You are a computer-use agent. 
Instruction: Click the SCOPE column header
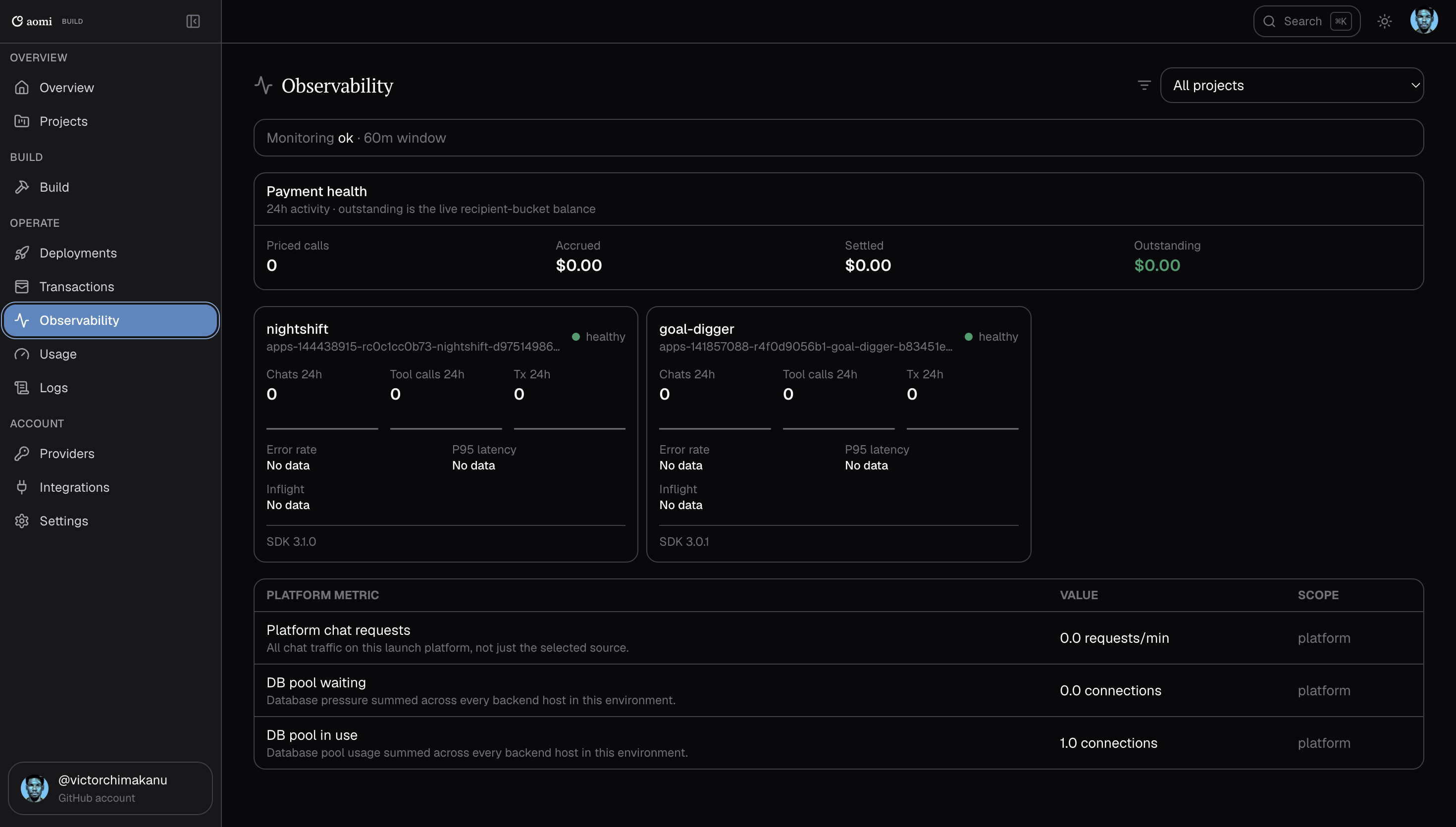(x=1317, y=595)
